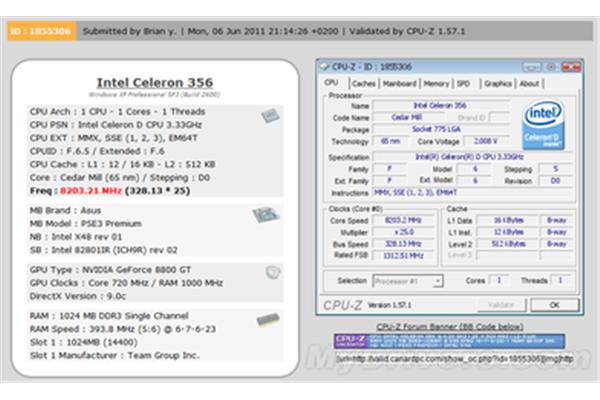The height and width of the screenshot is (400, 600).
Task: Click the Instructions MMX, SSE field
Action: [x=472, y=193]
